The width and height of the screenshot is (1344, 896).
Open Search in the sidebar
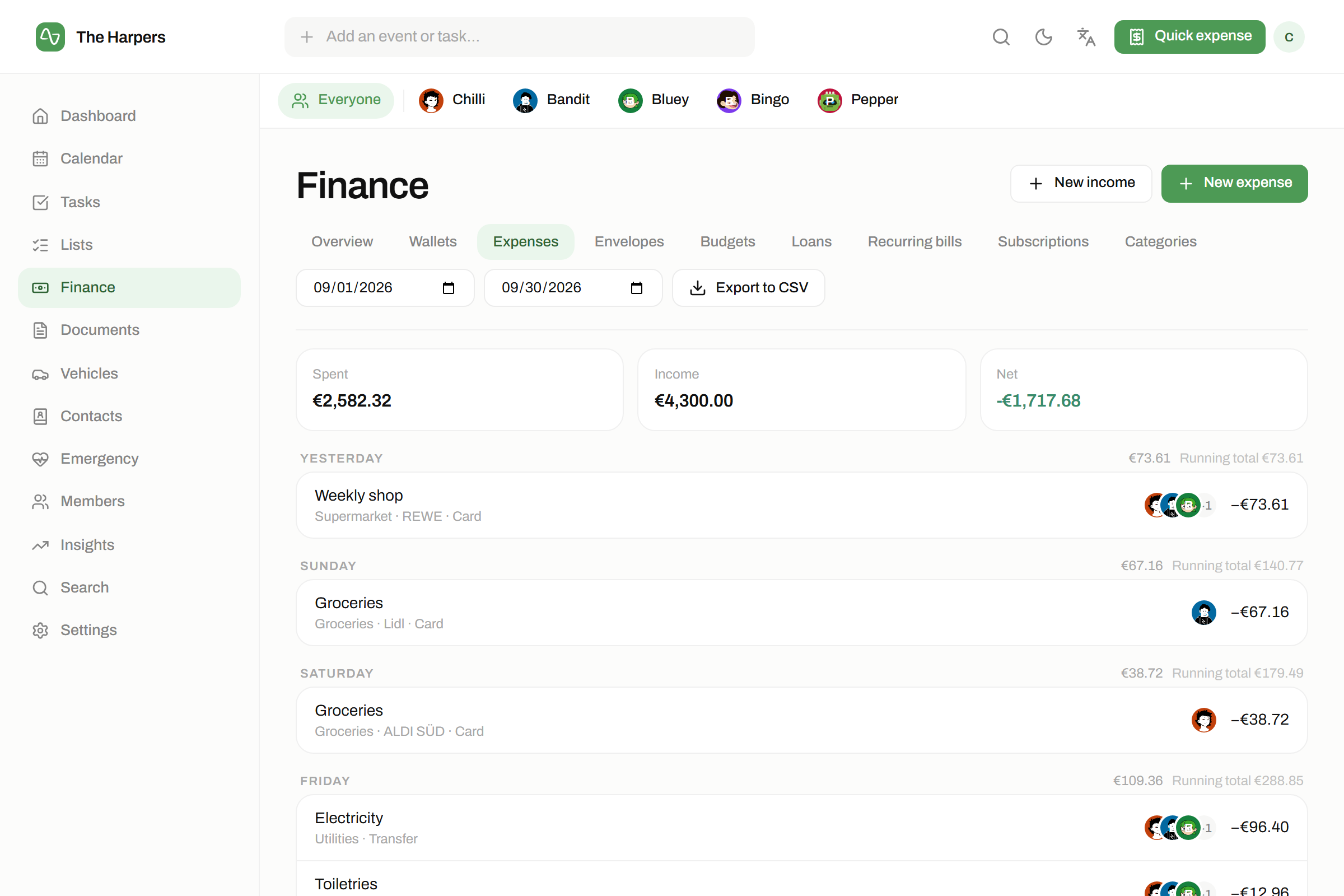click(x=129, y=587)
